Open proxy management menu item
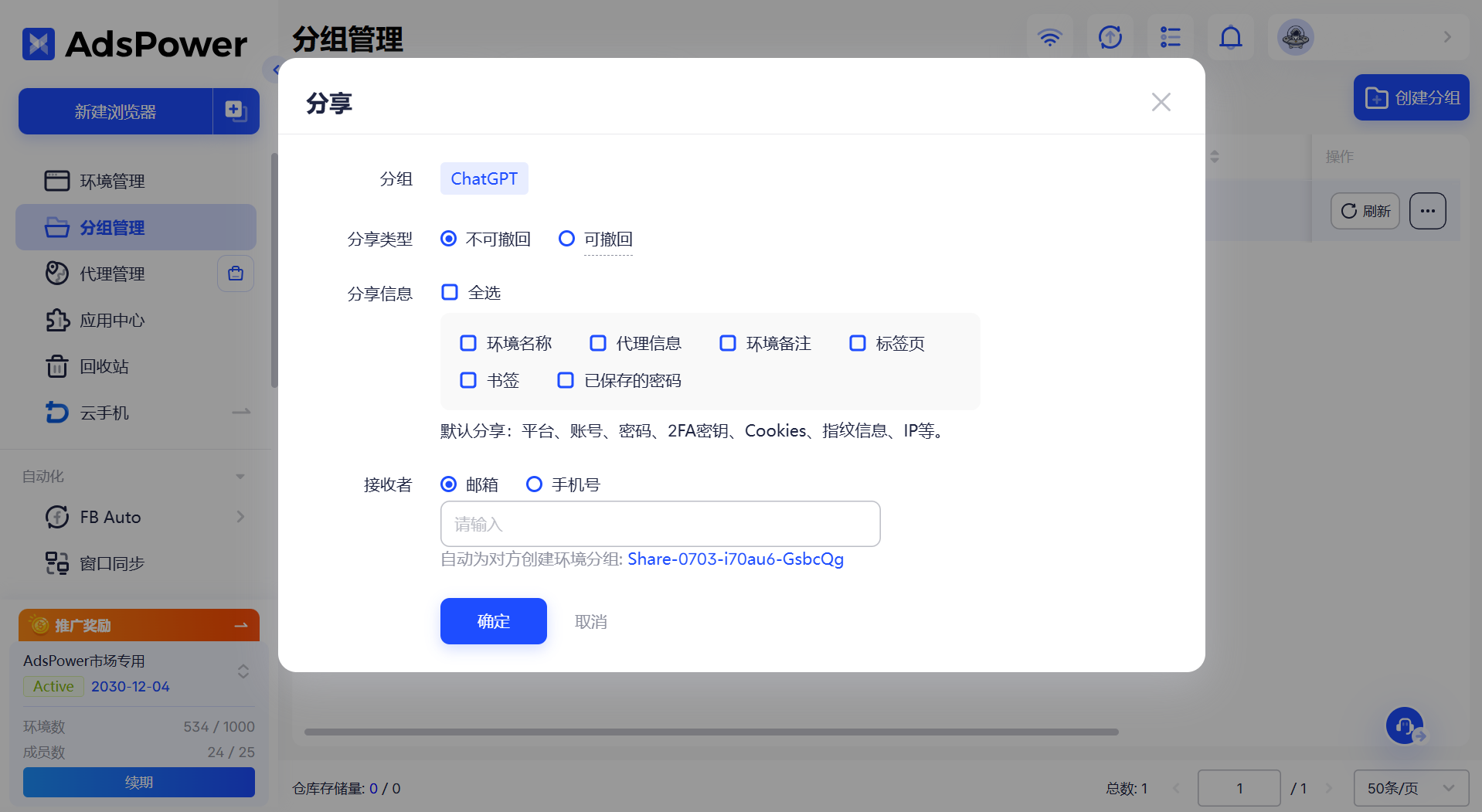Viewport: 1482px width, 812px height. (x=114, y=273)
